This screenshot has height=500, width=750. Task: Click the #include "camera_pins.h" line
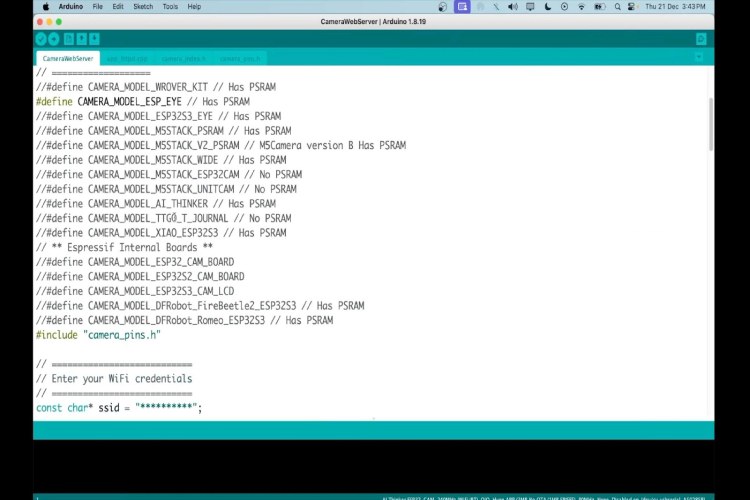point(98,335)
